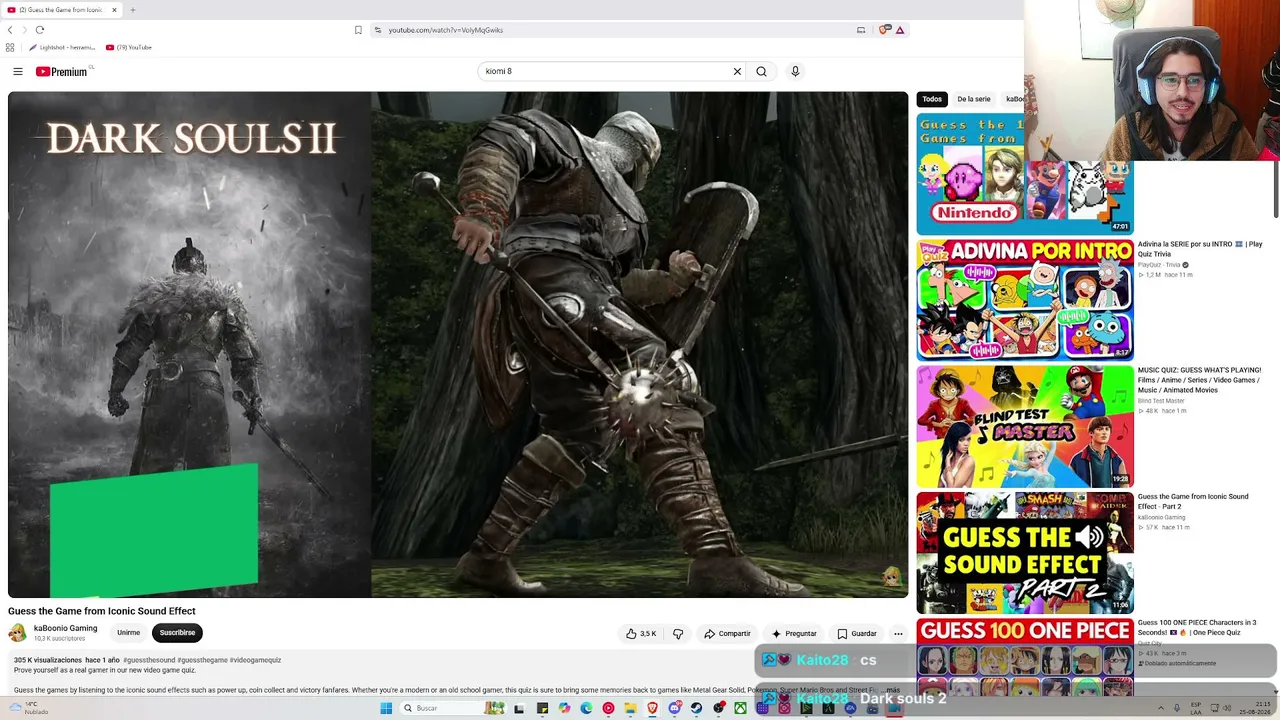Dislike the video with thumbs down
Image resolution: width=1280 pixels, height=720 pixels.
click(678, 634)
